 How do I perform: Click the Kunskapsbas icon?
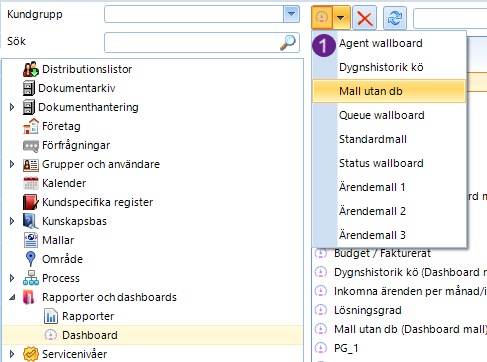tap(31, 221)
